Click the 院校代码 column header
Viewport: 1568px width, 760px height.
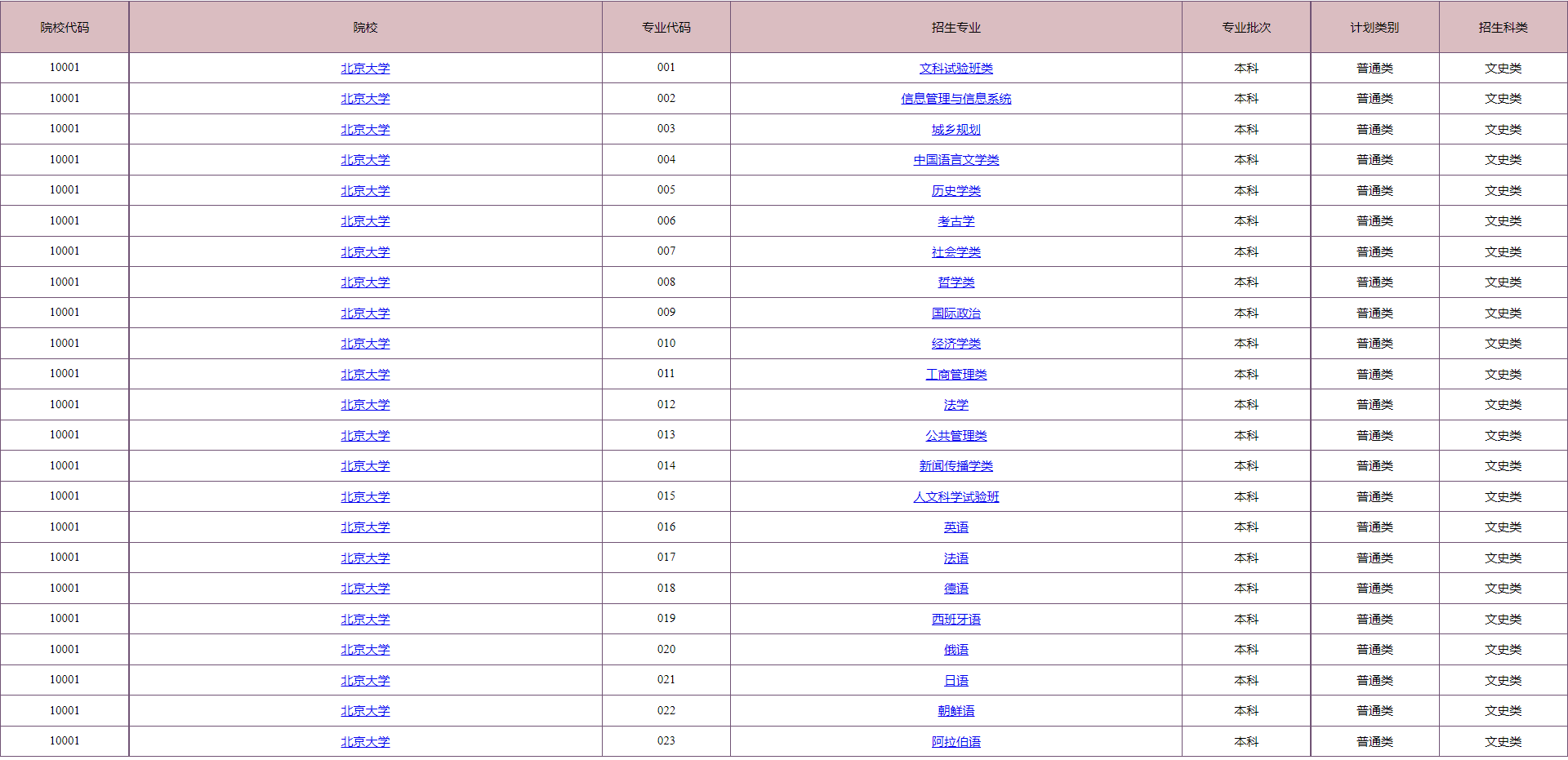pos(65,28)
